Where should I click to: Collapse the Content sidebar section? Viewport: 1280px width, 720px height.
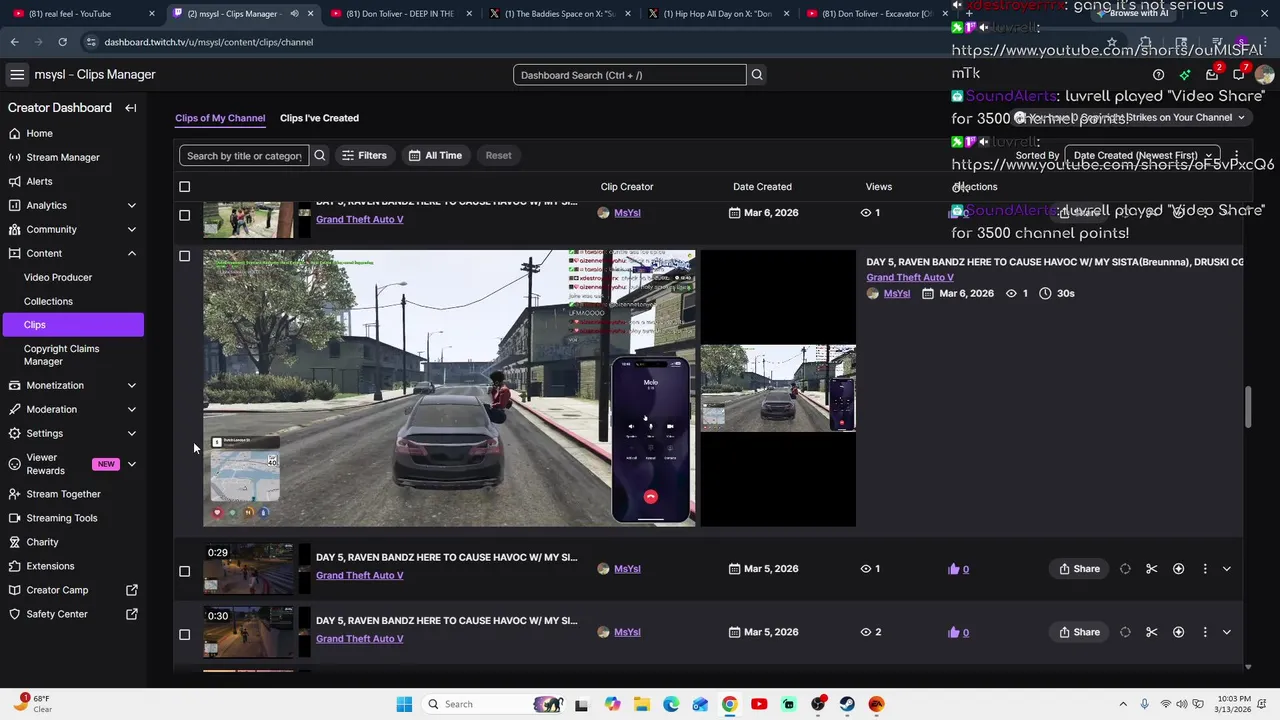point(131,253)
